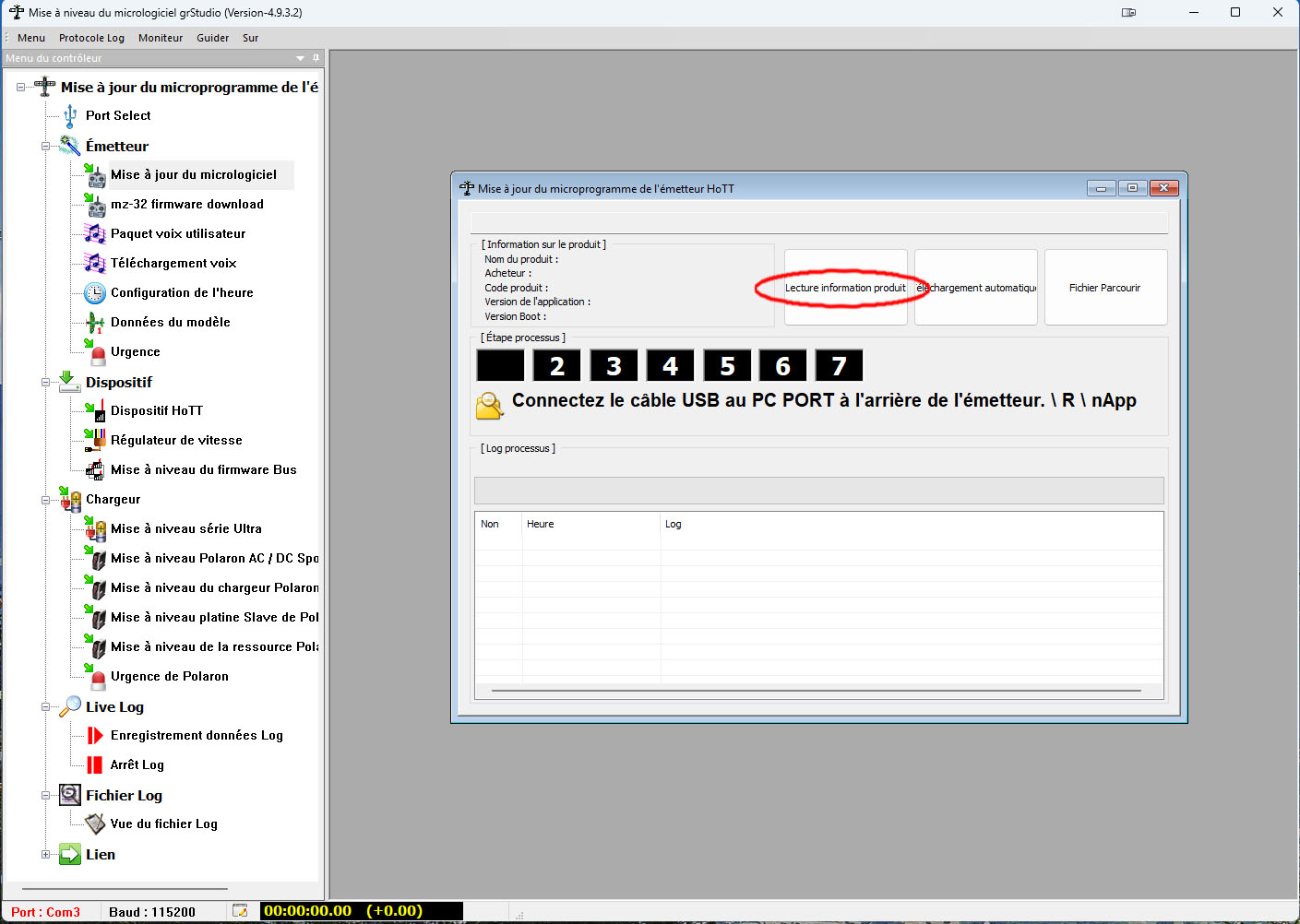Click the status bar edit icon near Baud
Screen dimensions: 1300x924
click(x=240, y=911)
